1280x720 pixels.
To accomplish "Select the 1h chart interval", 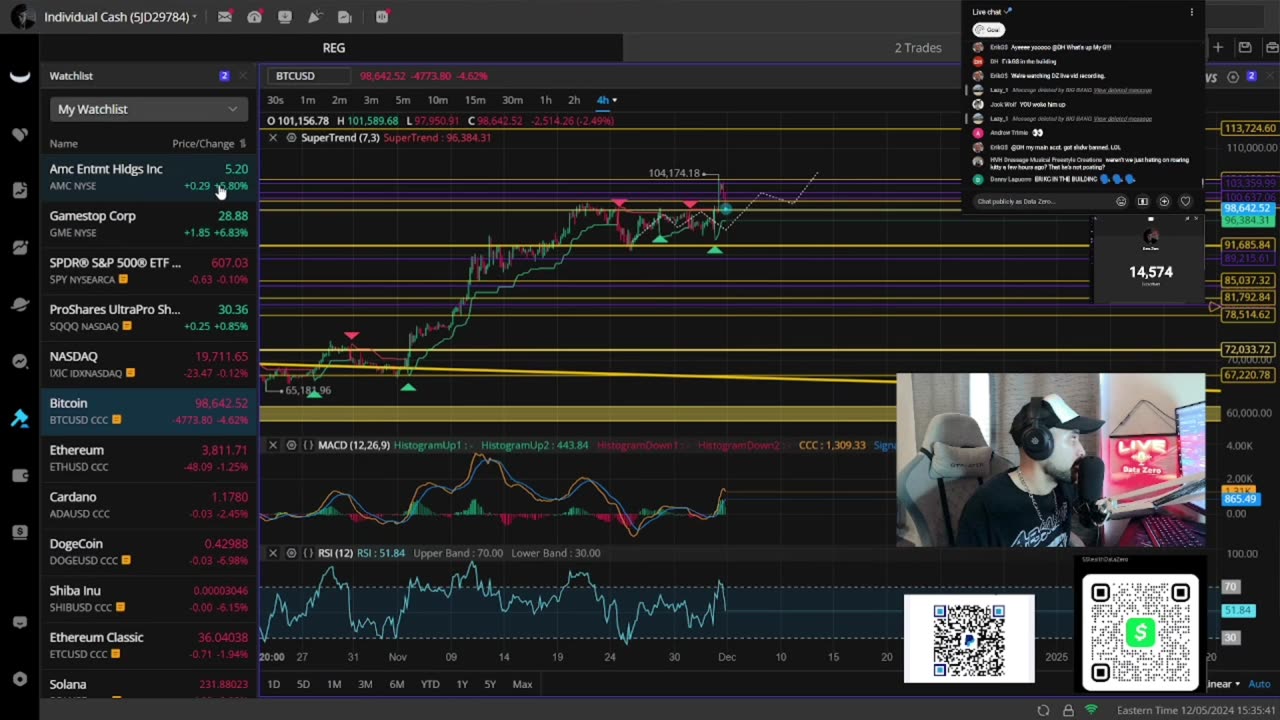I will (x=545, y=100).
